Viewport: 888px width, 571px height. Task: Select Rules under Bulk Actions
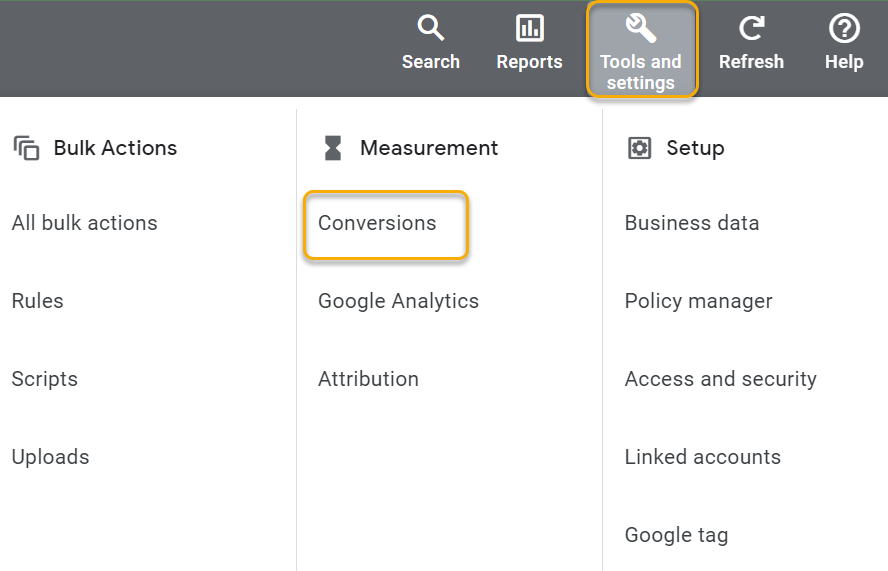point(38,301)
